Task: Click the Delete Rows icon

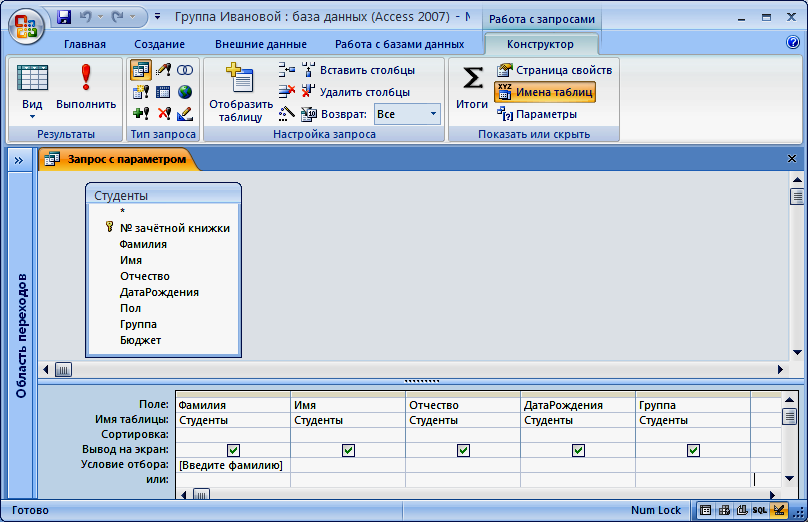Action: (x=287, y=92)
